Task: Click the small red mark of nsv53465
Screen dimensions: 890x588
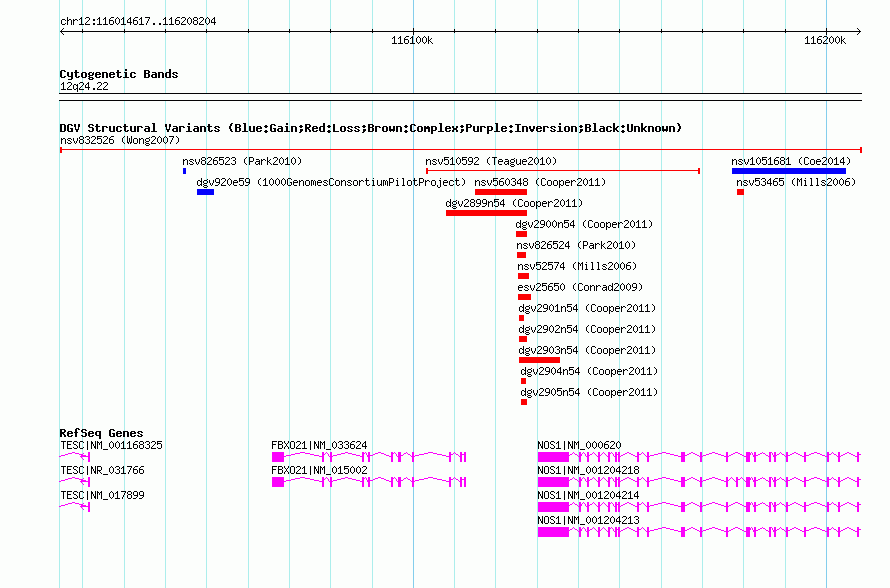Action: (x=740, y=192)
